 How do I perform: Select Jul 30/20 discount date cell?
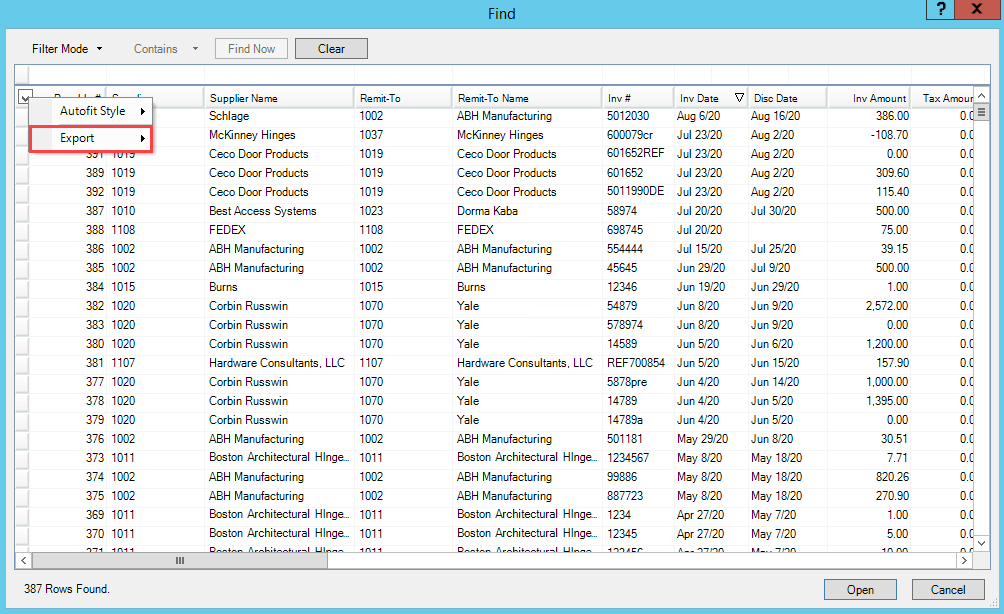point(788,211)
